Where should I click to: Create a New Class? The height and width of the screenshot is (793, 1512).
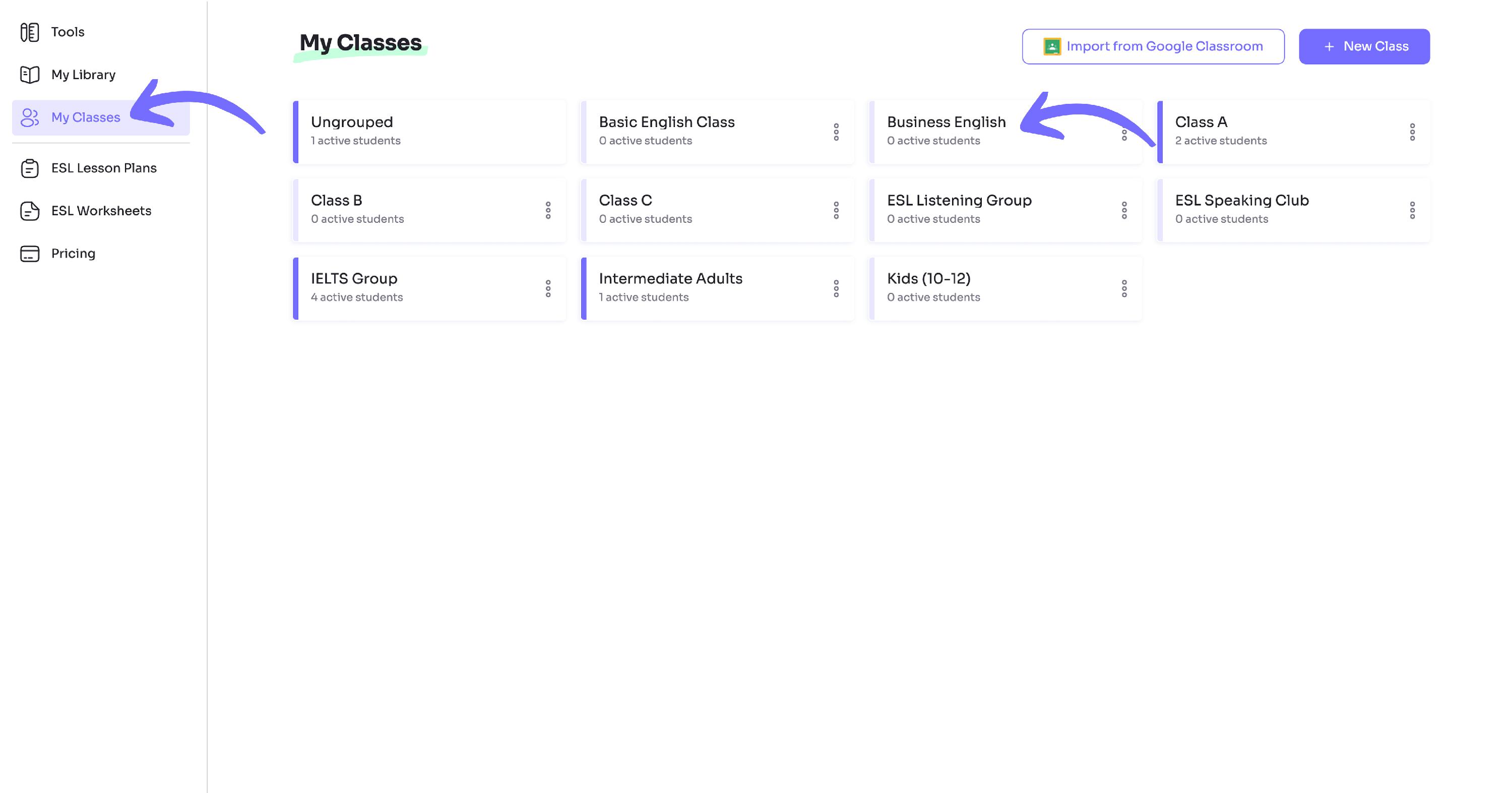(x=1364, y=46)
